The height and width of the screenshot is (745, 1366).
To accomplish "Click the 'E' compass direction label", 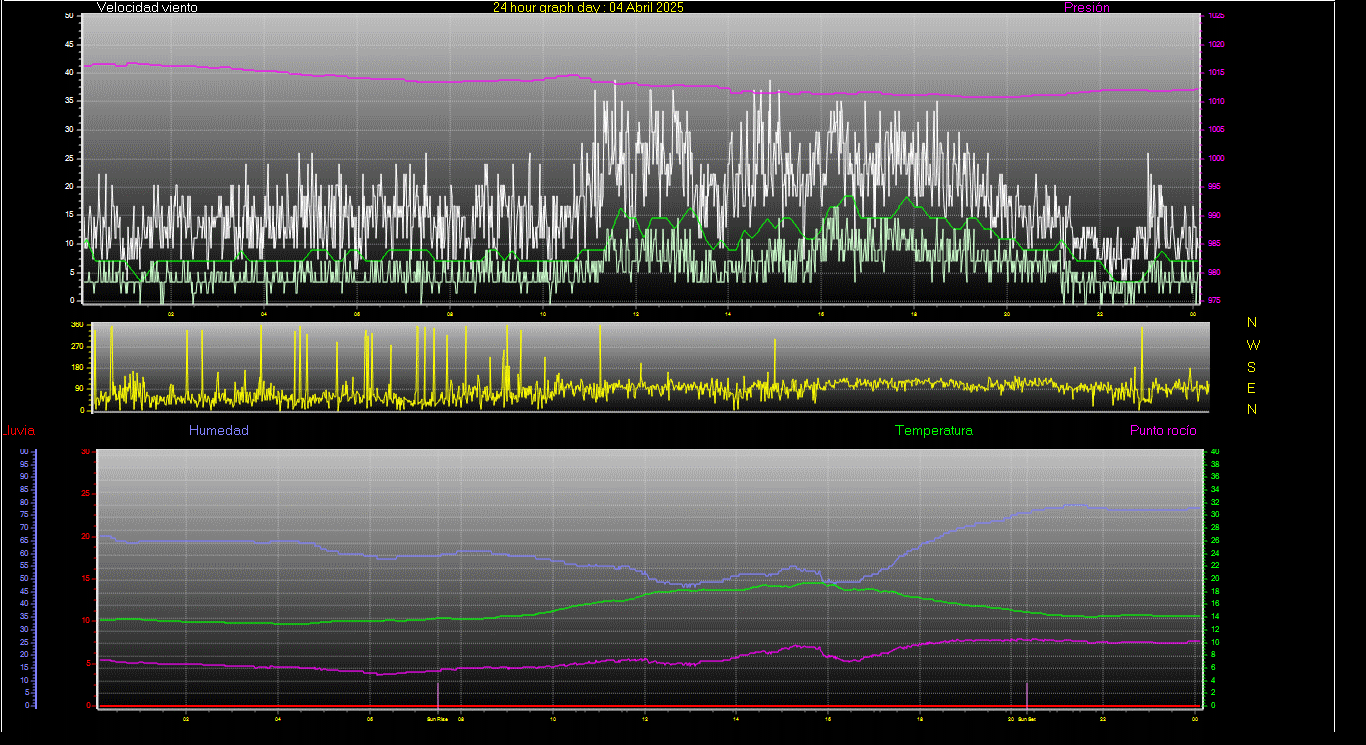I will pyautogui.click(x=1252, y=388).
